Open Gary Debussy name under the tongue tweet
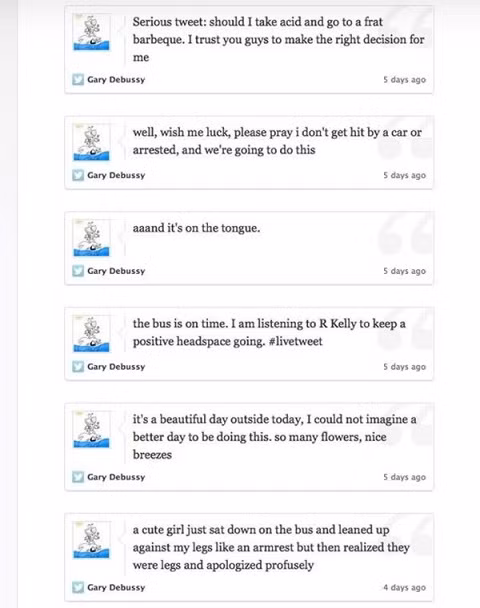This screenshot has height=608, width=480. pos(116,271)
